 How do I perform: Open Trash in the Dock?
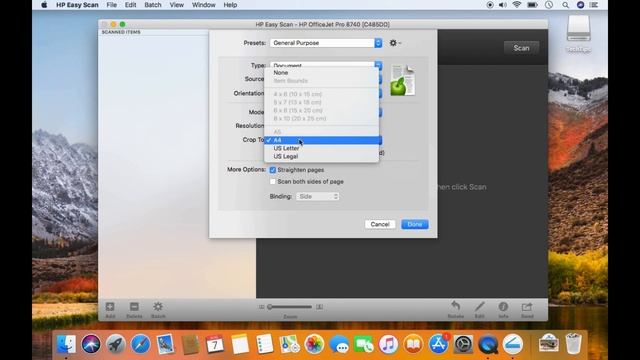click(573, 344)
